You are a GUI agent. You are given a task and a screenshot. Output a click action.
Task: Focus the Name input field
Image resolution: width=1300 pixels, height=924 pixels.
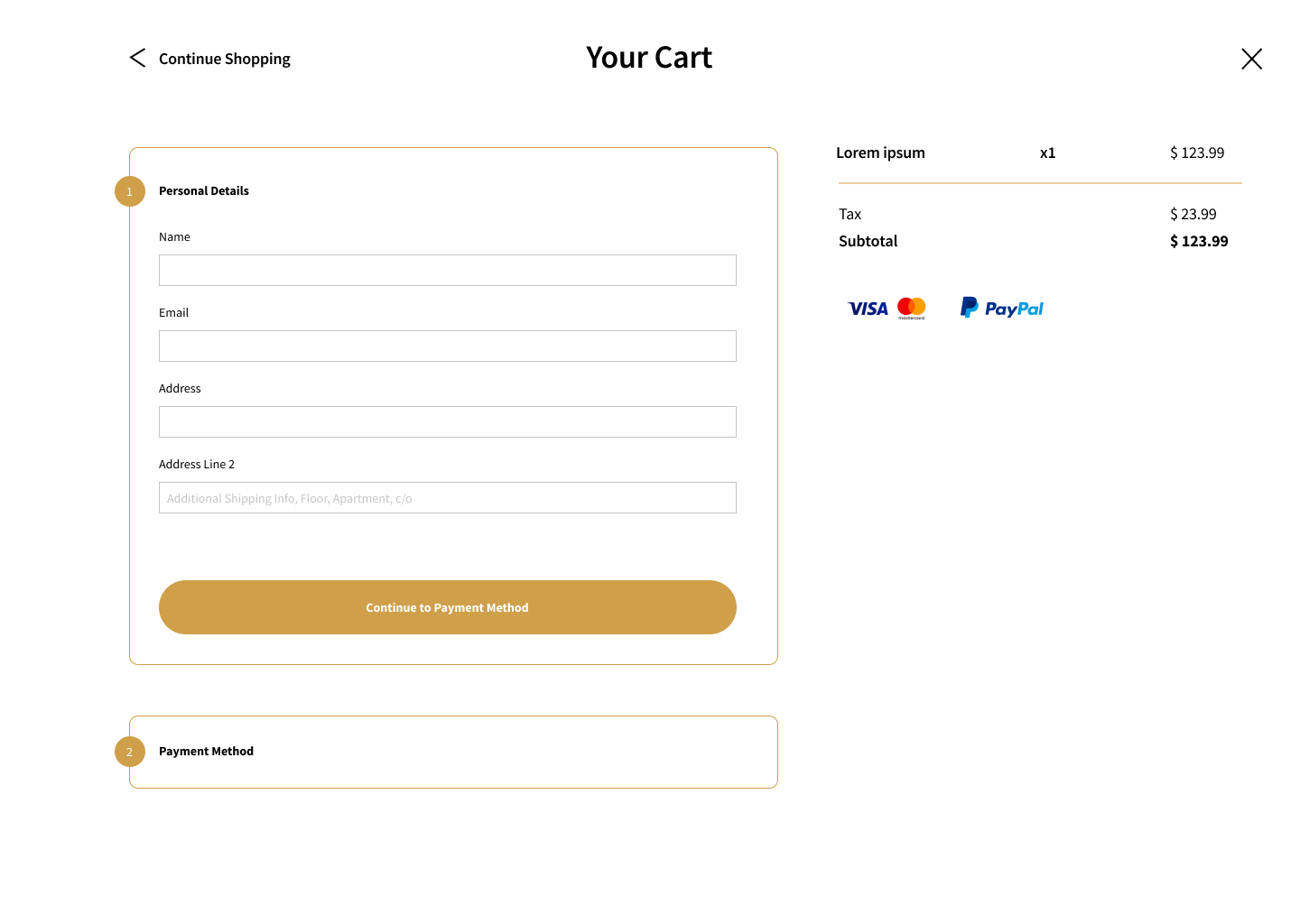tap(448, 270)
